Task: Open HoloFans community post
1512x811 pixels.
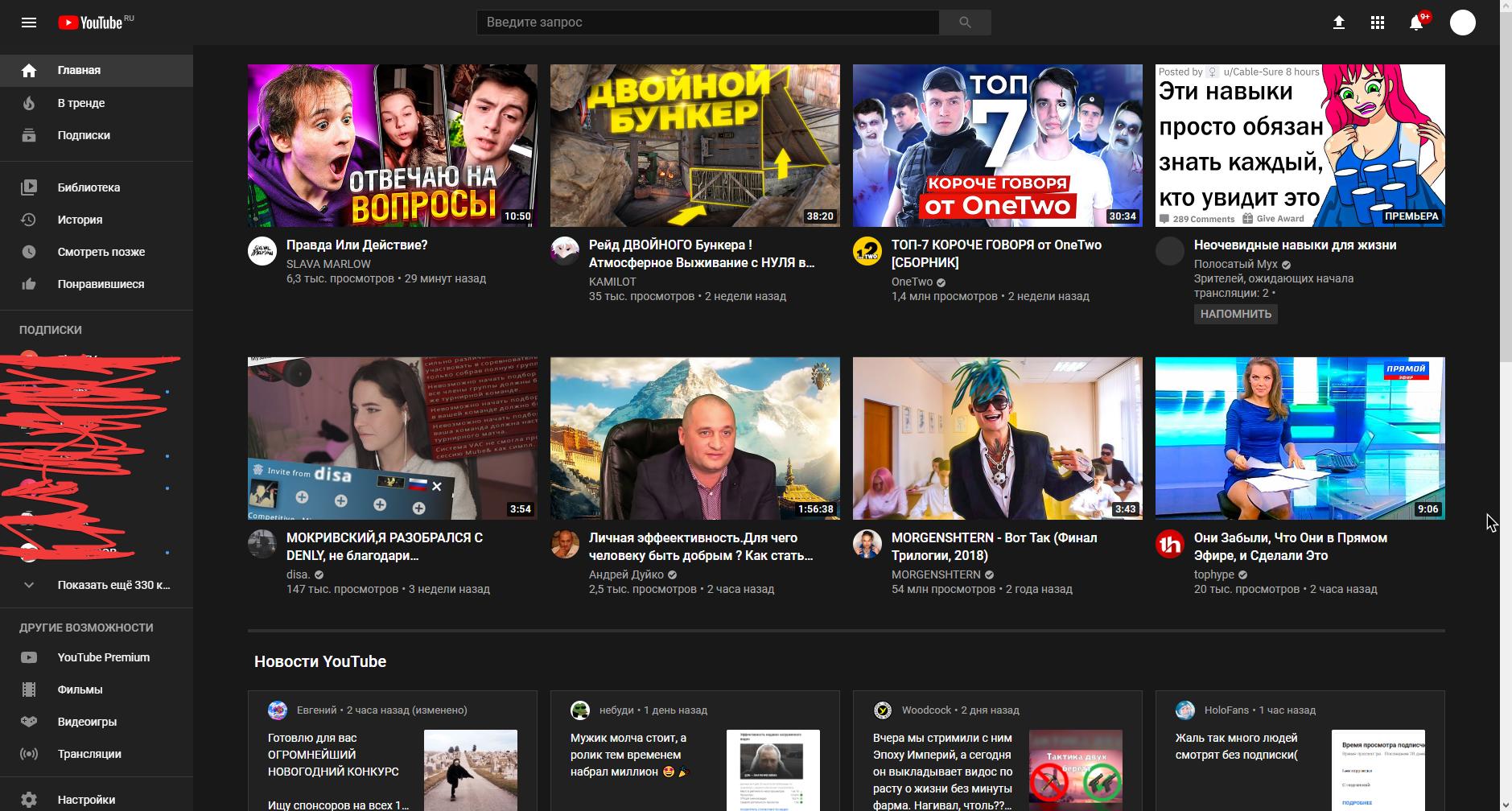Action: pos(1300,751)
